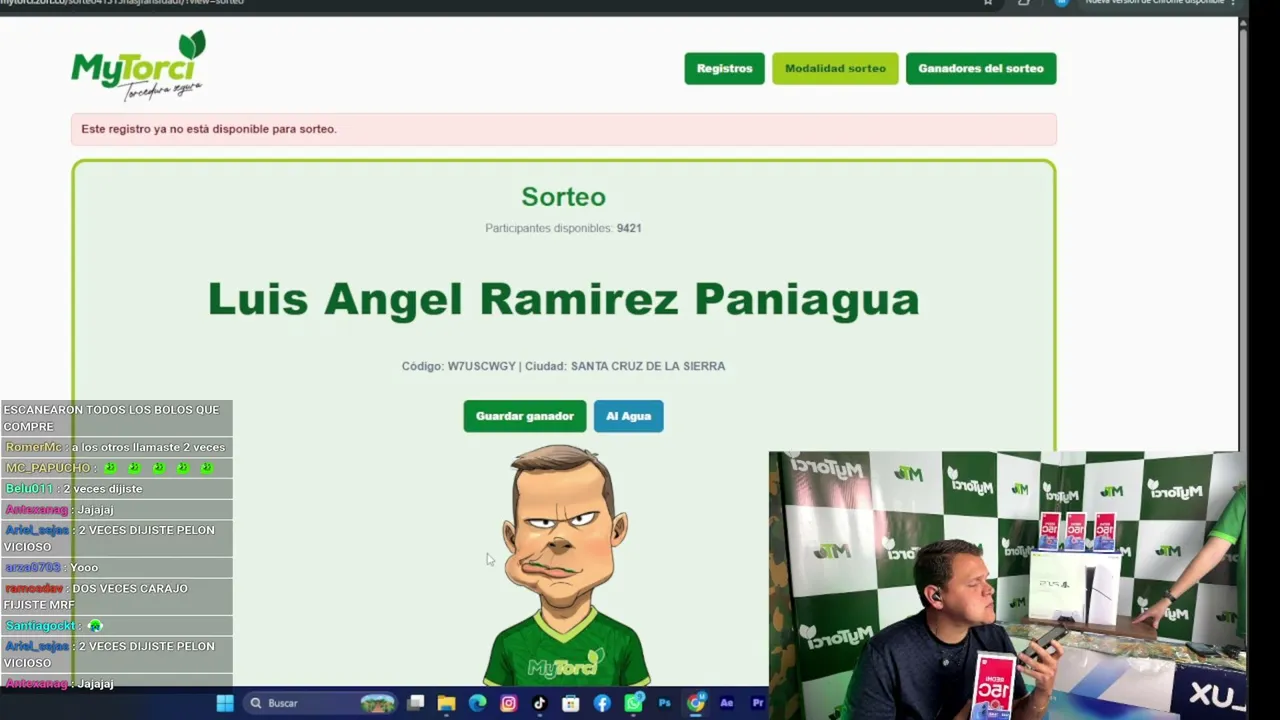Click the webcam video overlay
This screenshot has height=720, width=1280.
(x=1007, y=585)
